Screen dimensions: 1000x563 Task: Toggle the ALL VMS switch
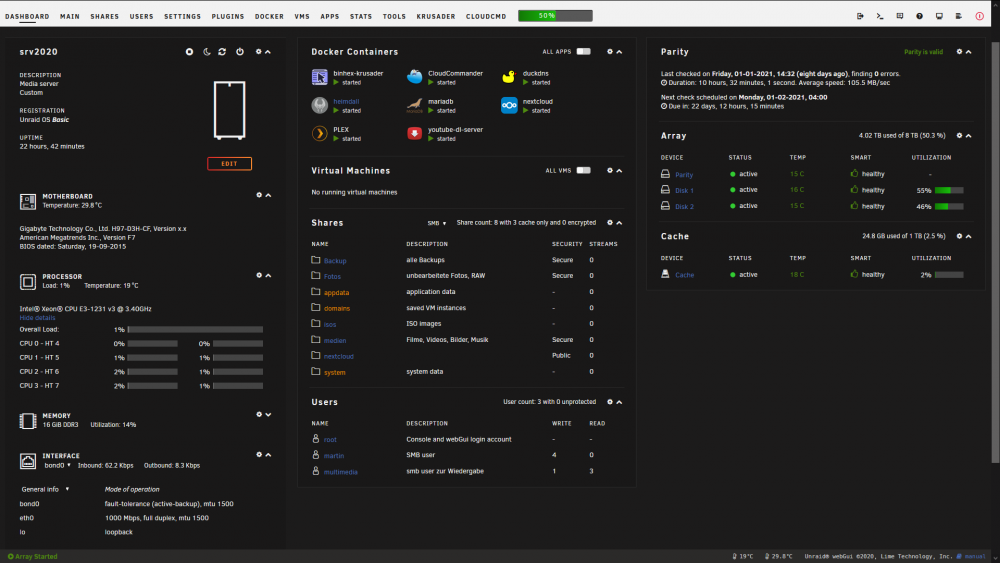coord(584,170)
